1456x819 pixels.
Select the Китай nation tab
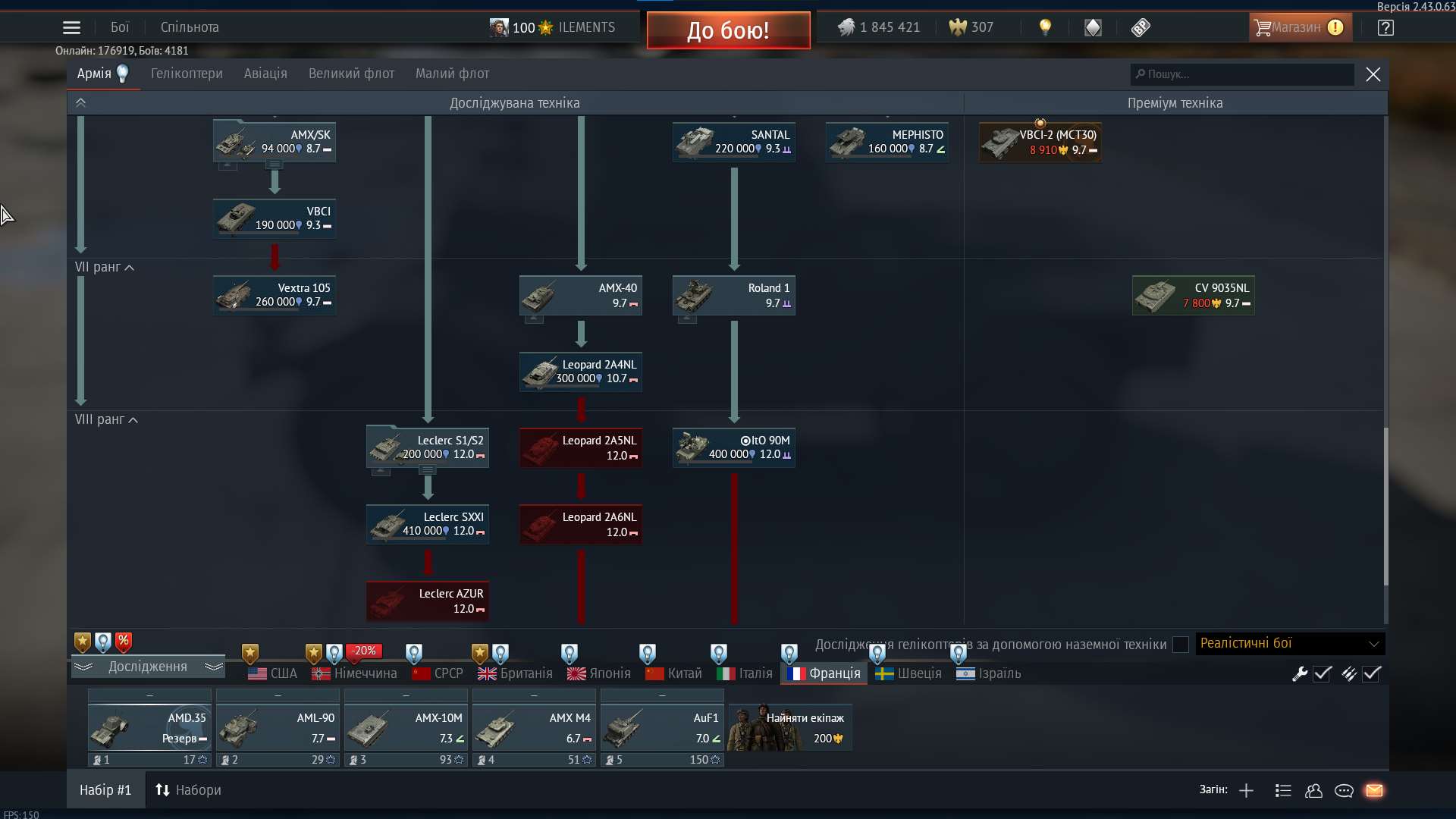(x=674, y=673)
